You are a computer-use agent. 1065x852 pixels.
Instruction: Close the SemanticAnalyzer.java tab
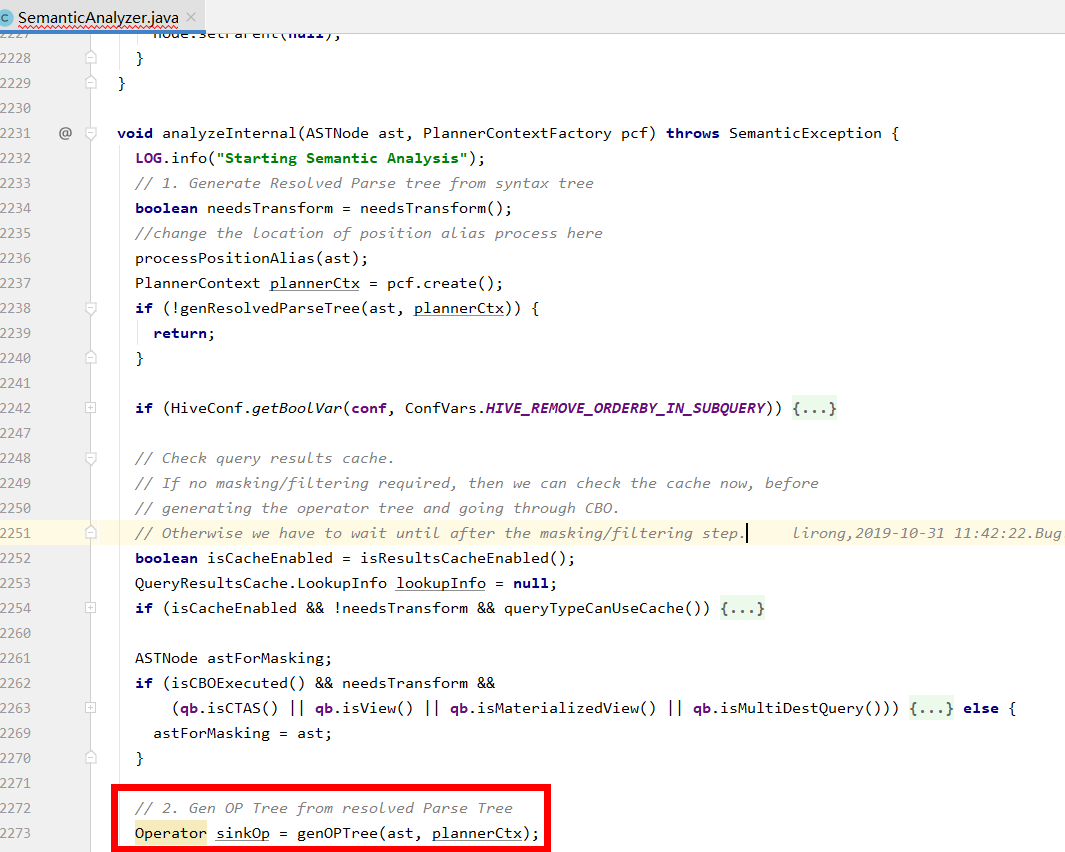[x=191, y=17]
